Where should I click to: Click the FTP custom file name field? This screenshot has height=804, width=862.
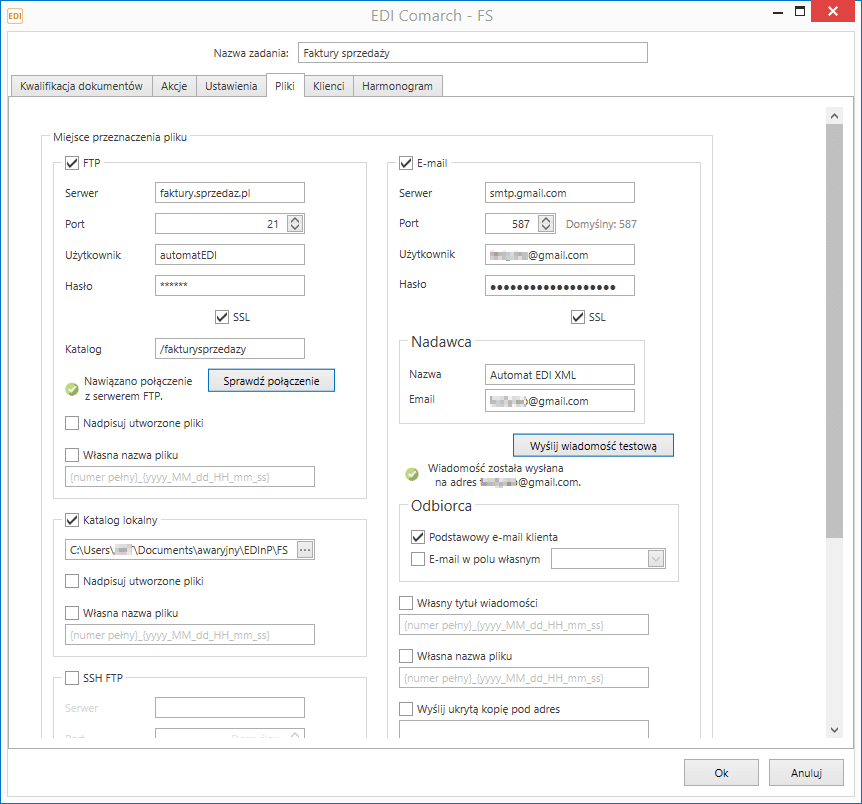[190, 477]
